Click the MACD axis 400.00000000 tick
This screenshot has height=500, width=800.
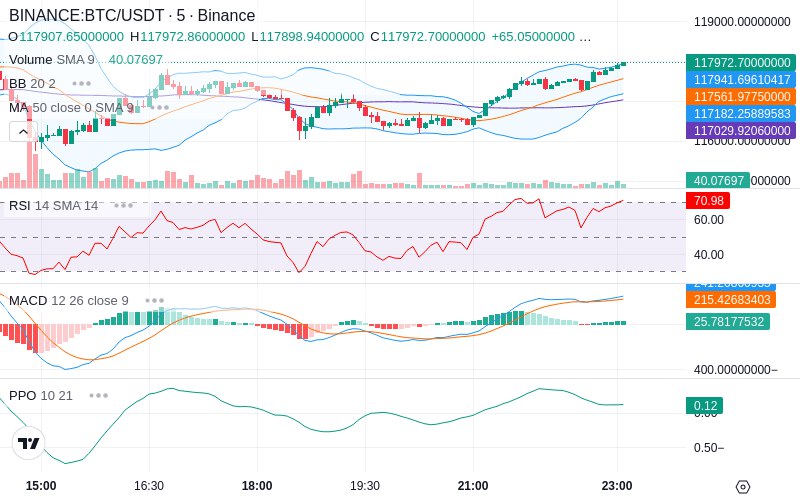735,370
